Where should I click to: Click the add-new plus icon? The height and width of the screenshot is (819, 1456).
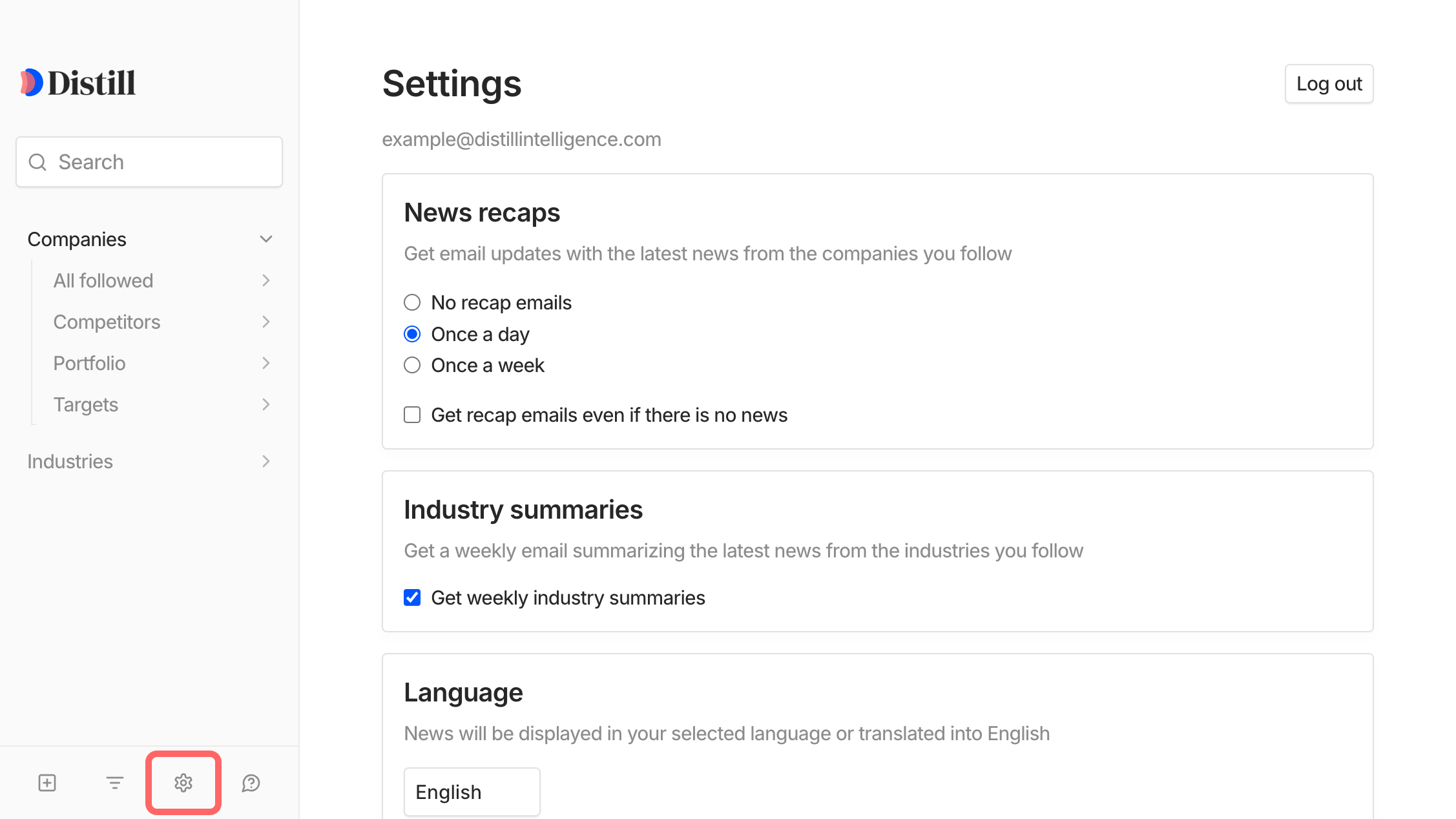point(47,783)
